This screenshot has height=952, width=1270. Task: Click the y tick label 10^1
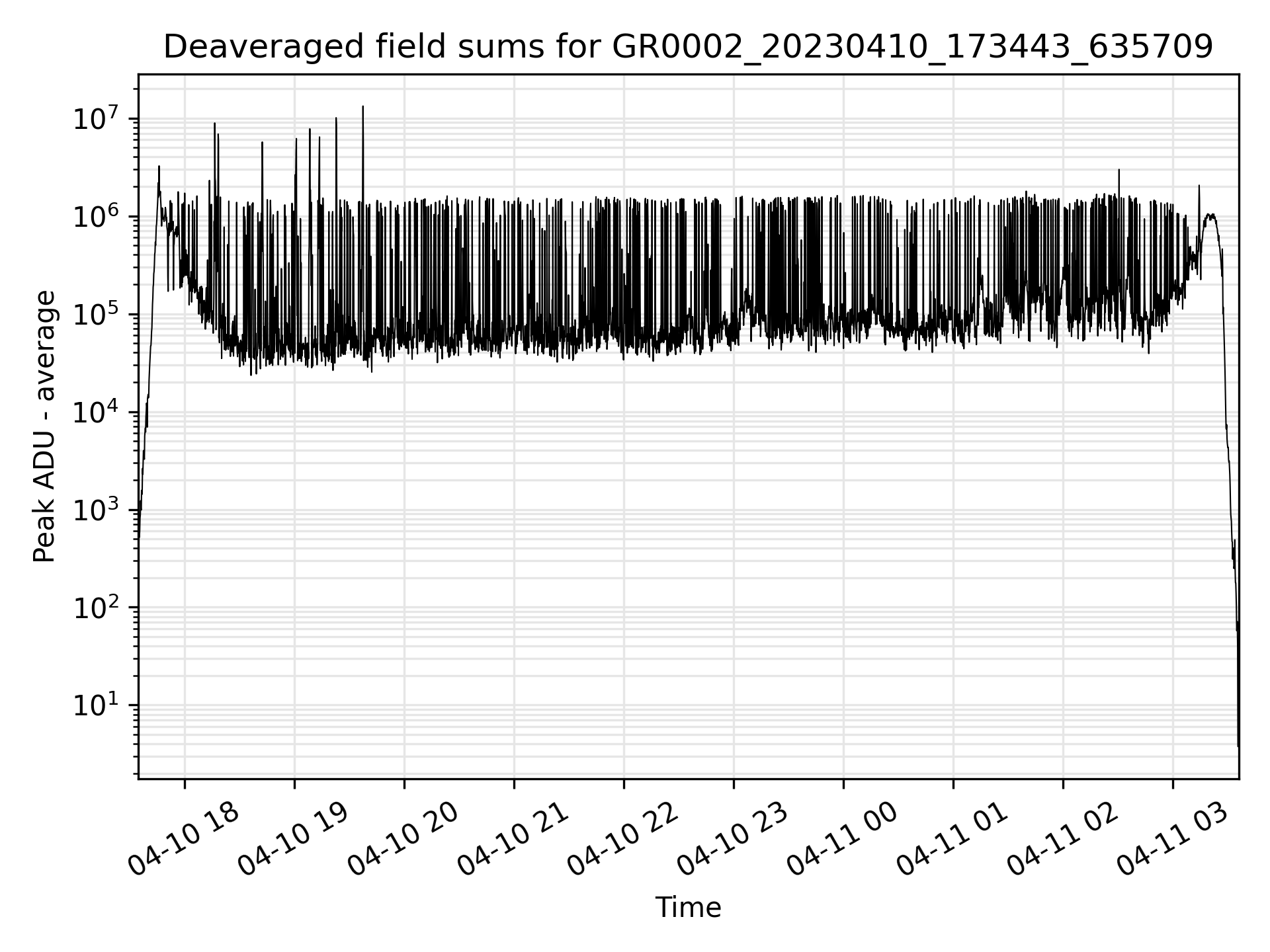97,705
